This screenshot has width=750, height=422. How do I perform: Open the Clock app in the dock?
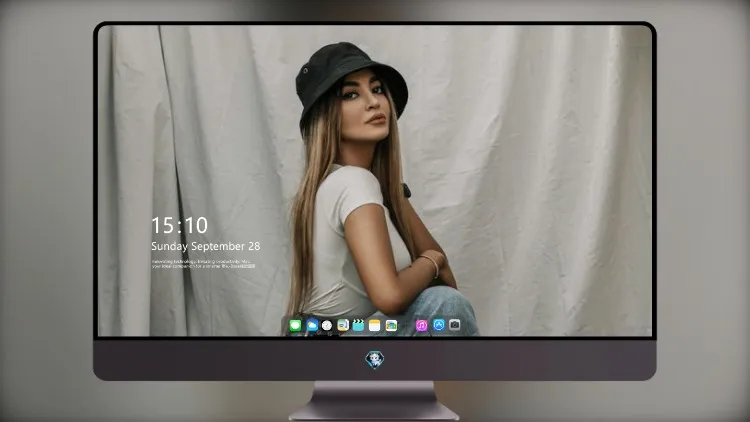(x=327, y=326)
